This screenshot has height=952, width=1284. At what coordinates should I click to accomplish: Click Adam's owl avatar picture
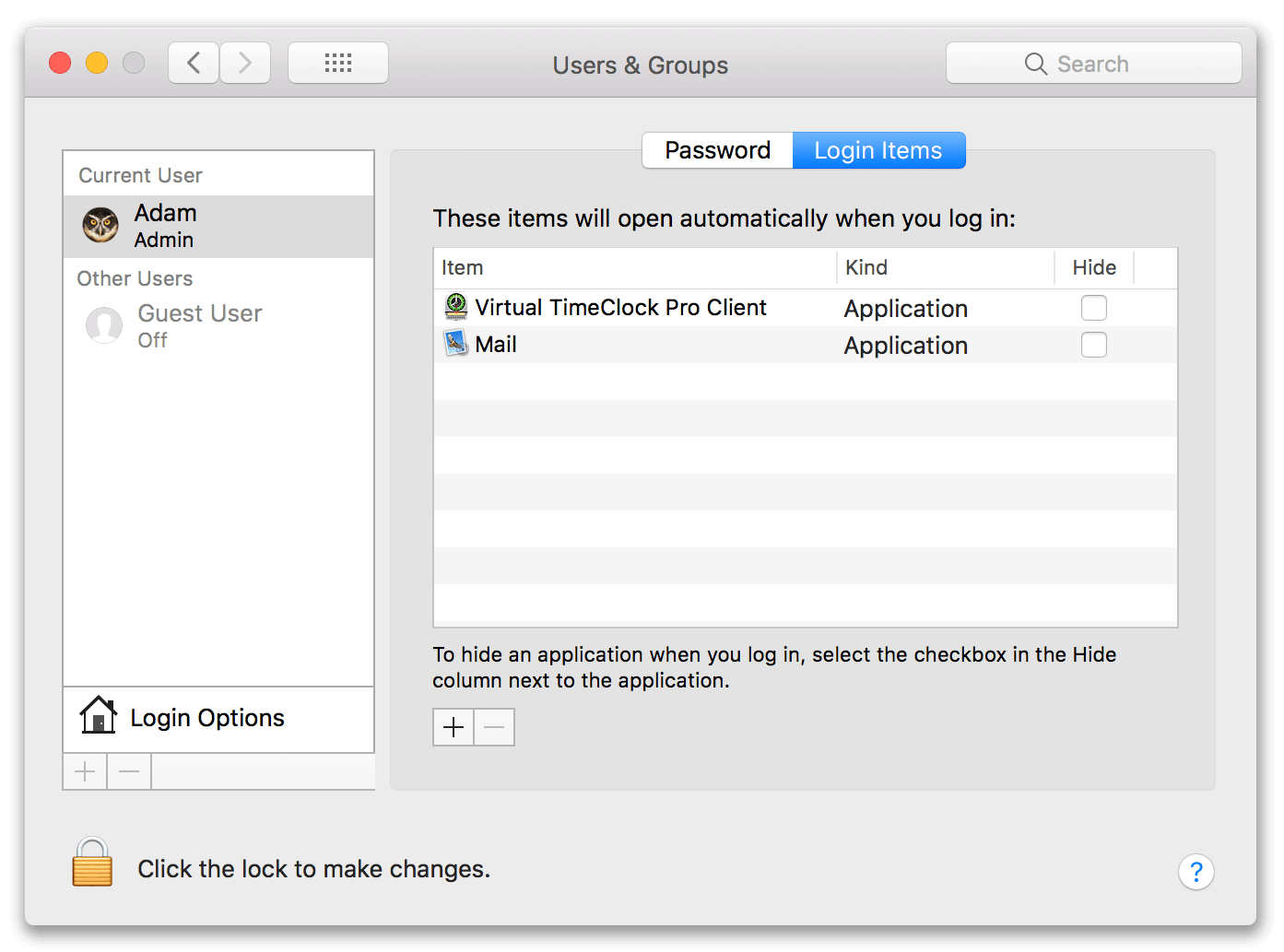[100, 226]
